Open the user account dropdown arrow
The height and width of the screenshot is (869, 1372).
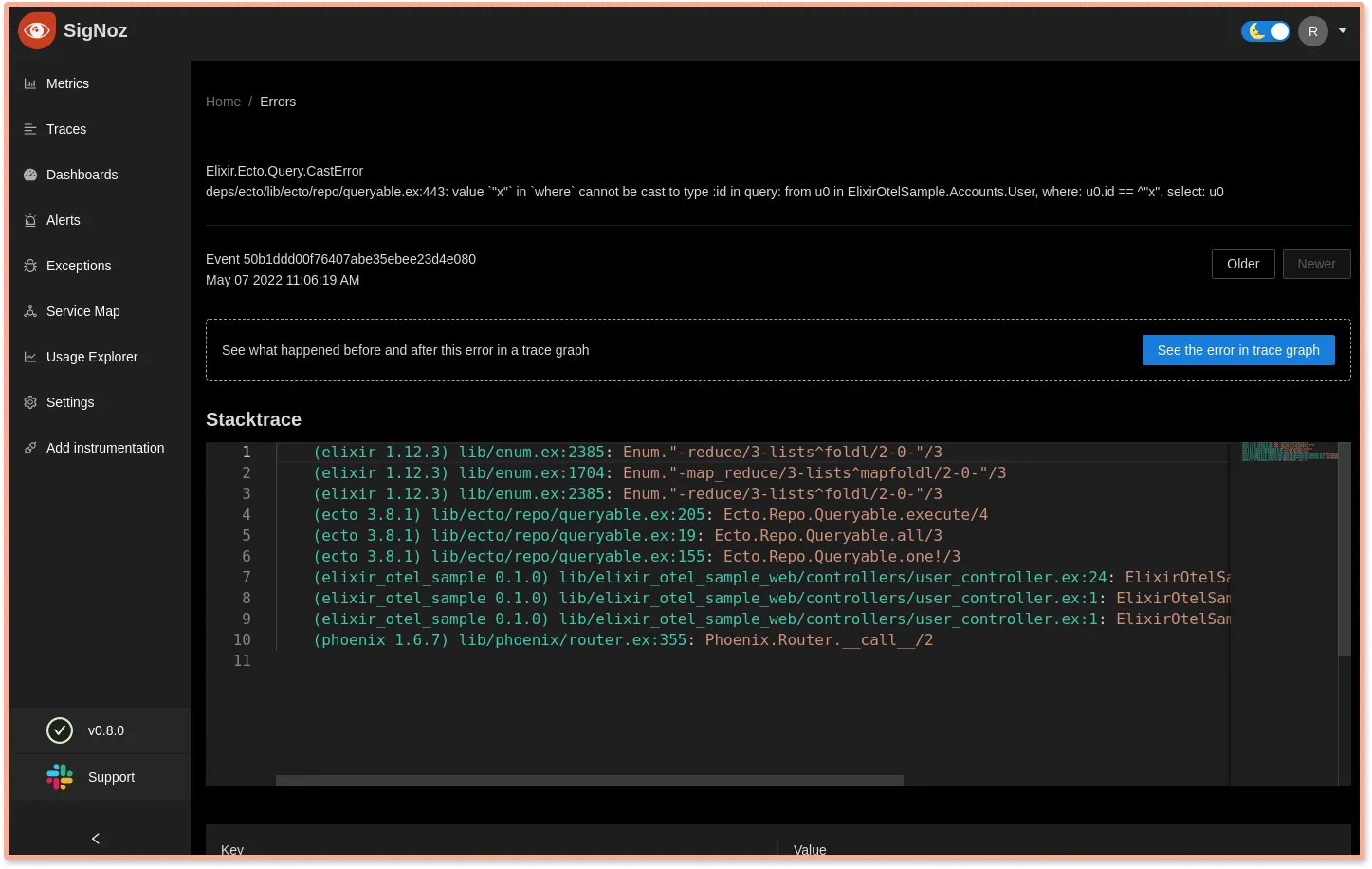(x=1343, y=30)
